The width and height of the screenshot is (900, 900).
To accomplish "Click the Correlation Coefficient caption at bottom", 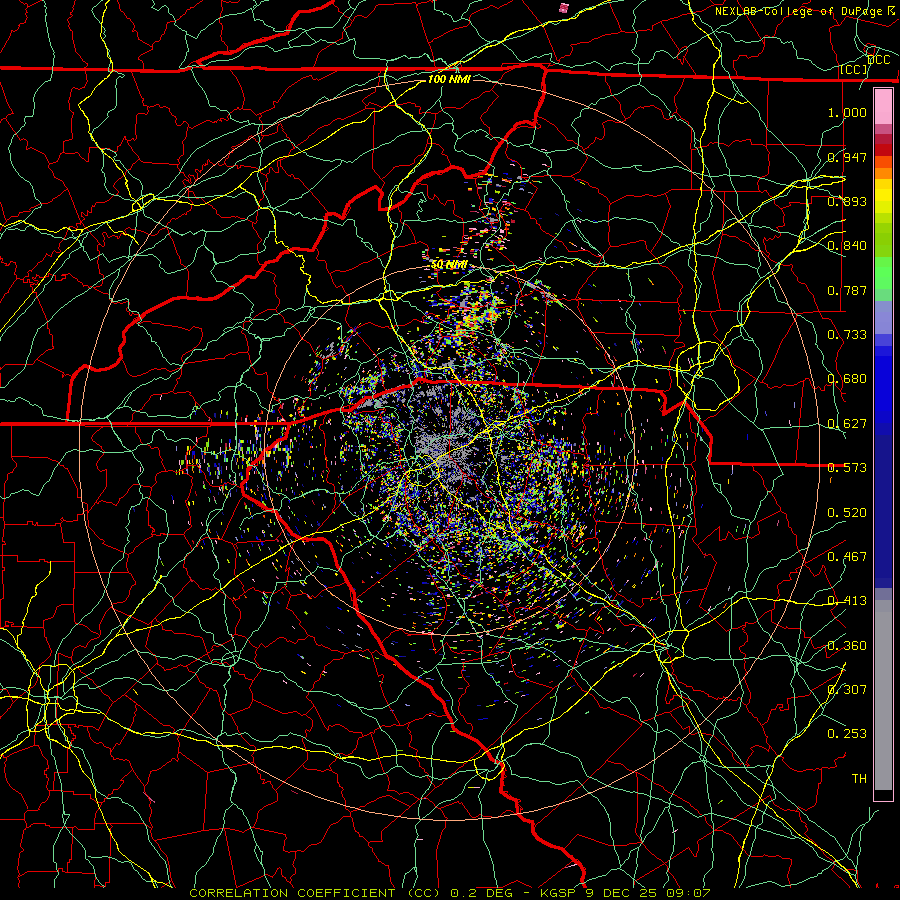I will pos(450,893).
